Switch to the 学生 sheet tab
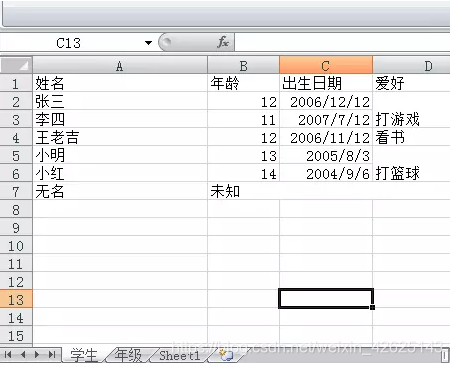453x366 pixels. click(84, 355)
